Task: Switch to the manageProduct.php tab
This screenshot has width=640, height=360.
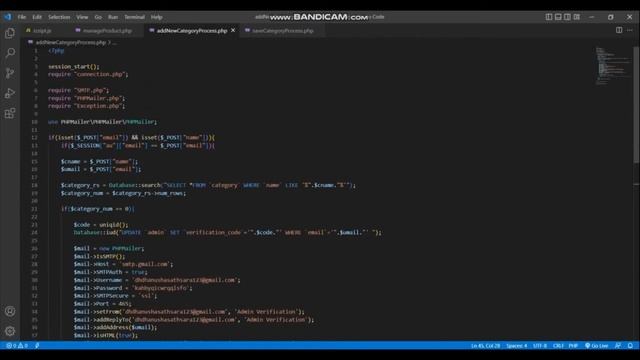Action: [x=107, y=31]
